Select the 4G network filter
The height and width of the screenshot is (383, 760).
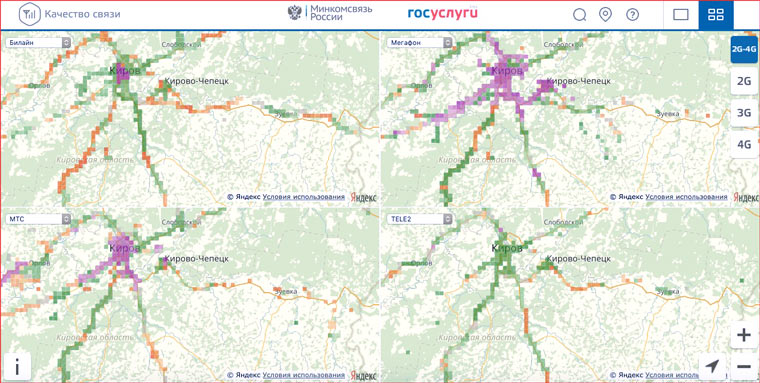tap(744, 144)
